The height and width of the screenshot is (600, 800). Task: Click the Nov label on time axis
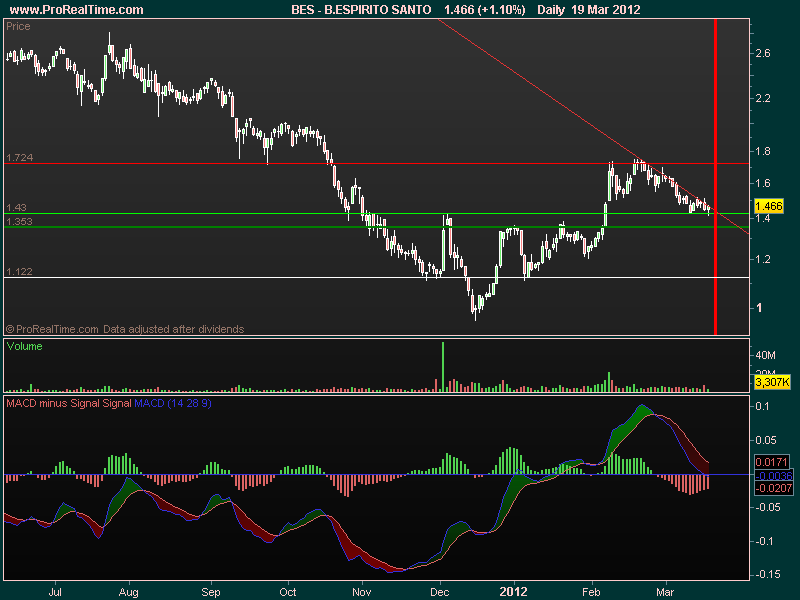pos(362,592)
